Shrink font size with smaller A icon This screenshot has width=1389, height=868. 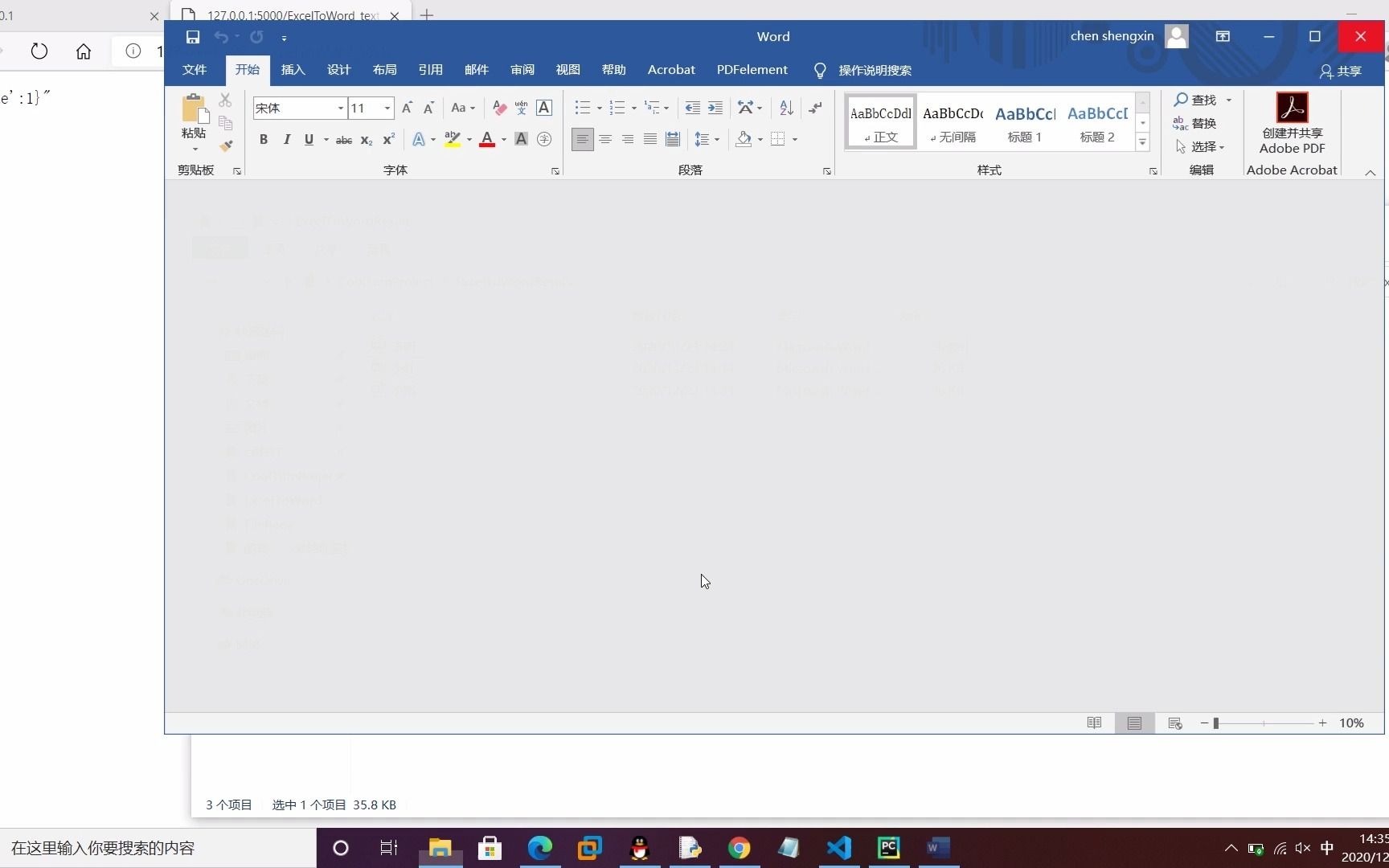pos(429,108)
